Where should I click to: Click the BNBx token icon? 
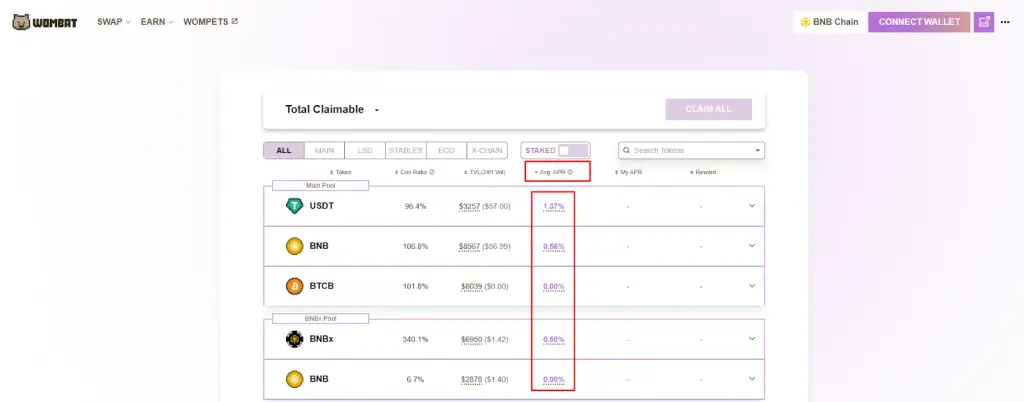[295, 339]
